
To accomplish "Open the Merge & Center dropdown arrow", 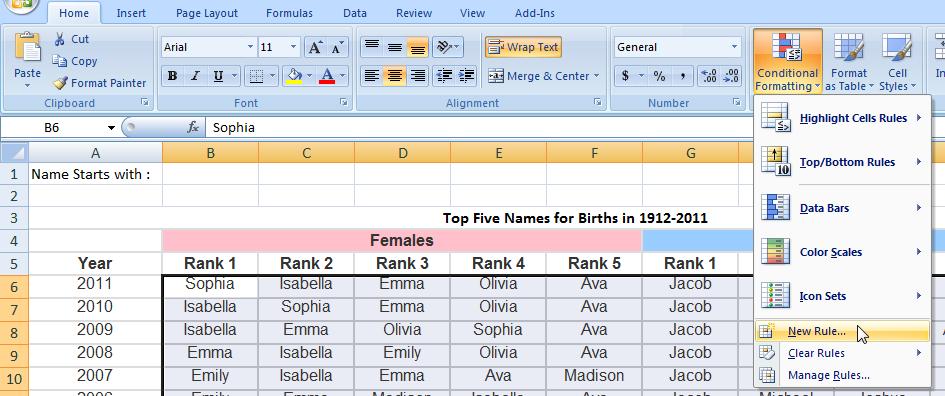I will [x=597, y=76].
